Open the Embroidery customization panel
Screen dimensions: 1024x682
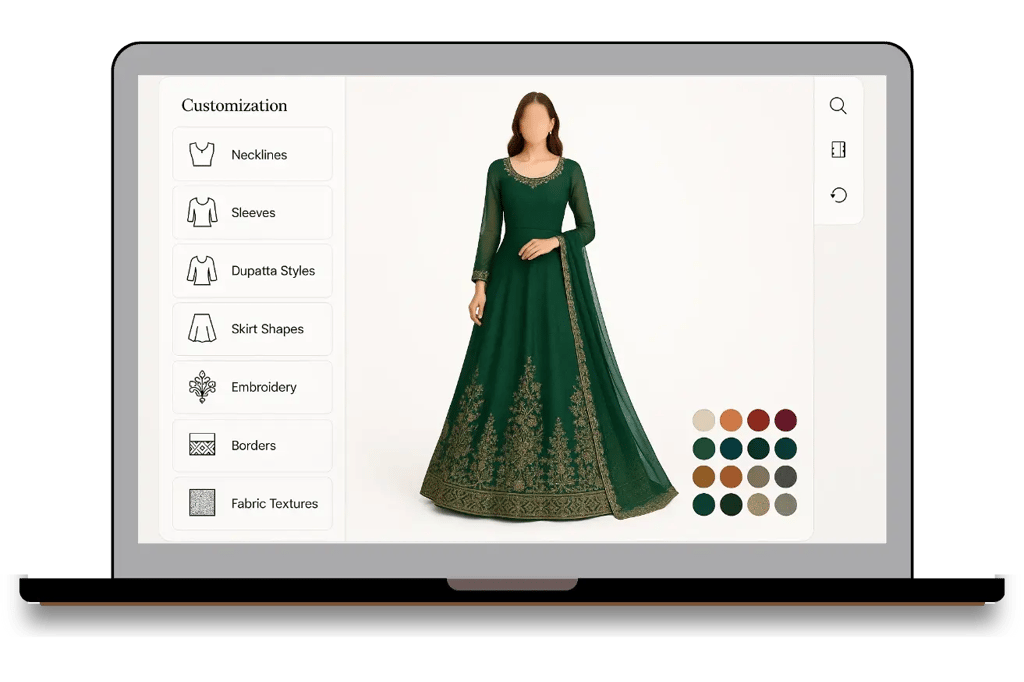tap(252, 387)
